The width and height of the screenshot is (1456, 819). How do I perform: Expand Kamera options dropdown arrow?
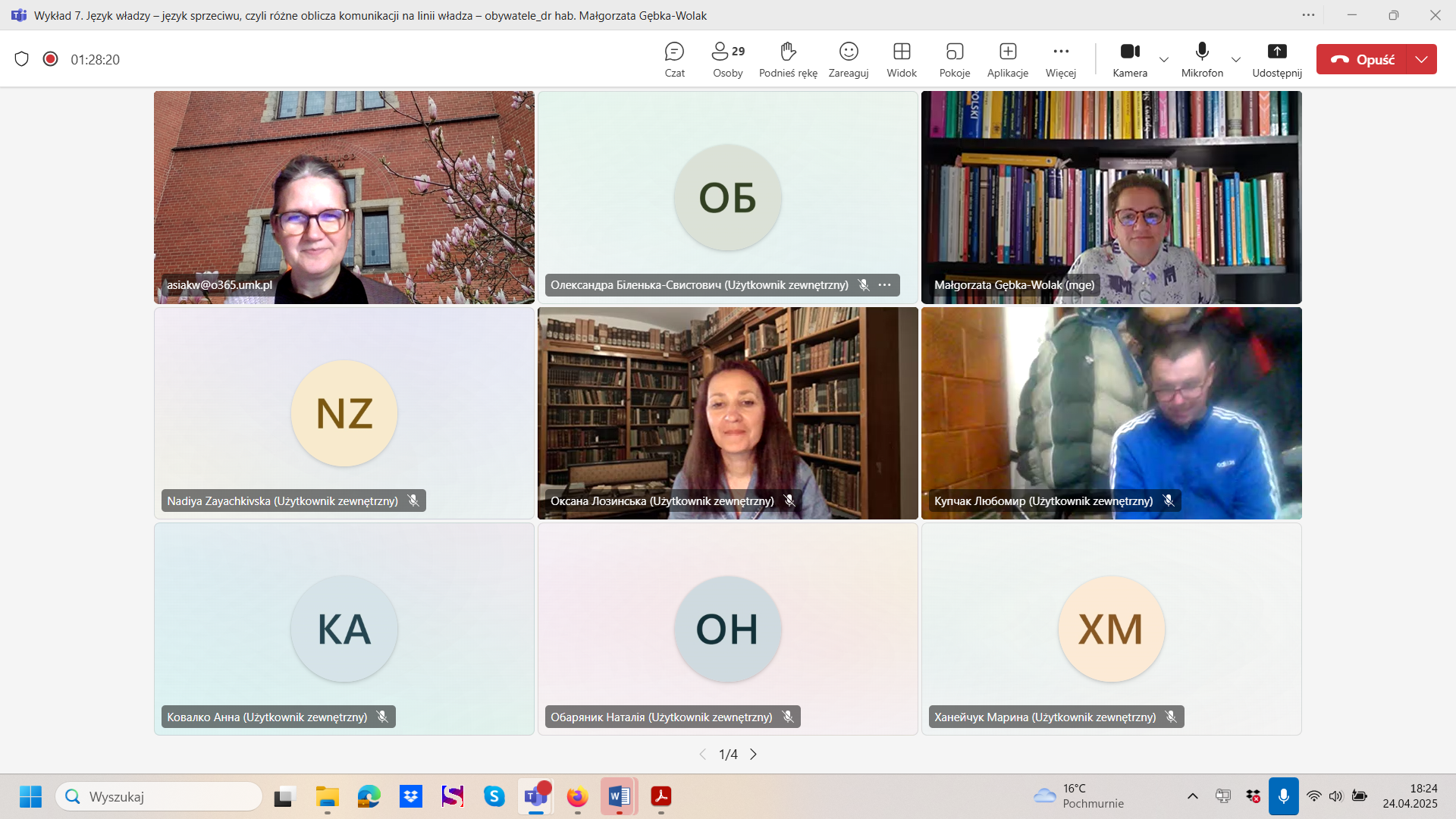(1164, 60)
